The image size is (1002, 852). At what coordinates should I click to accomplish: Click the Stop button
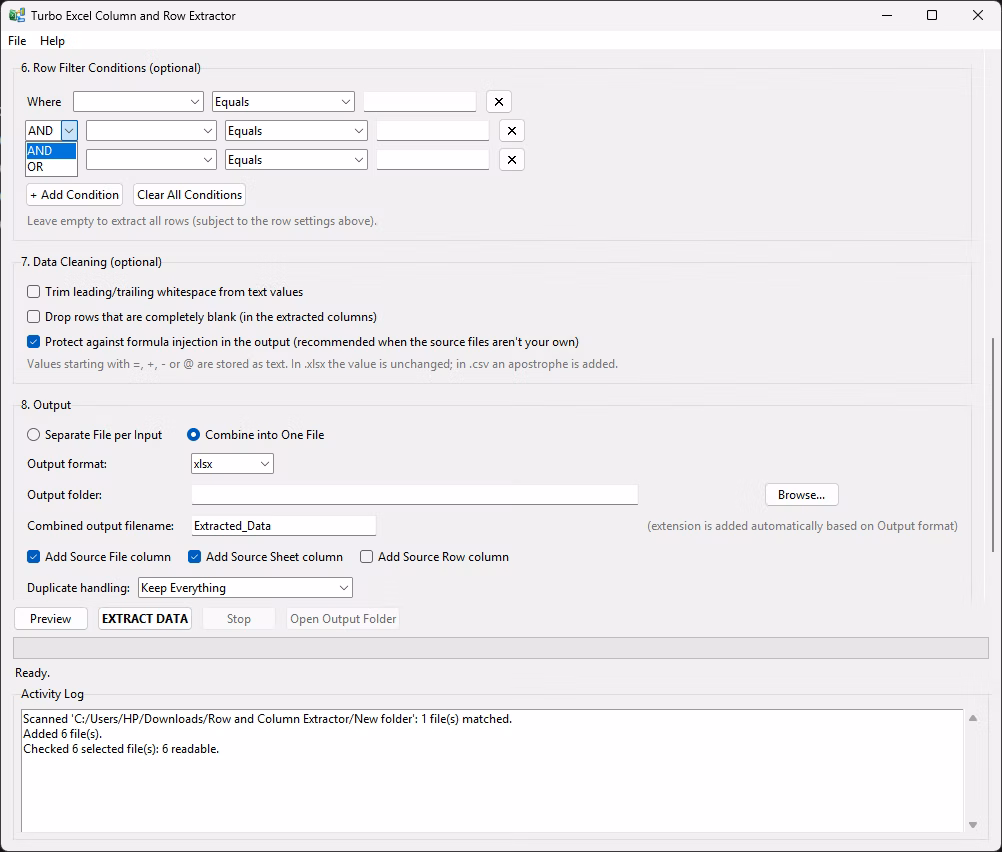tap(238, 619)
